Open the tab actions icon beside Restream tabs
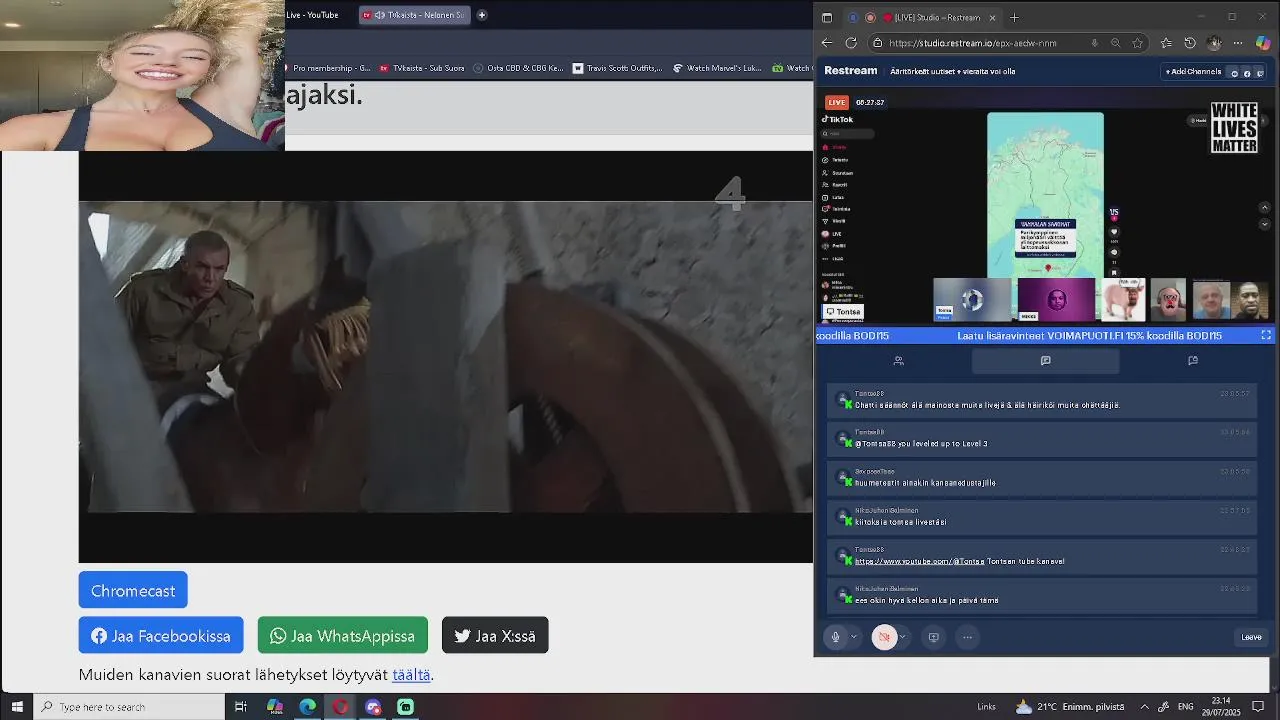 point(827,17)
